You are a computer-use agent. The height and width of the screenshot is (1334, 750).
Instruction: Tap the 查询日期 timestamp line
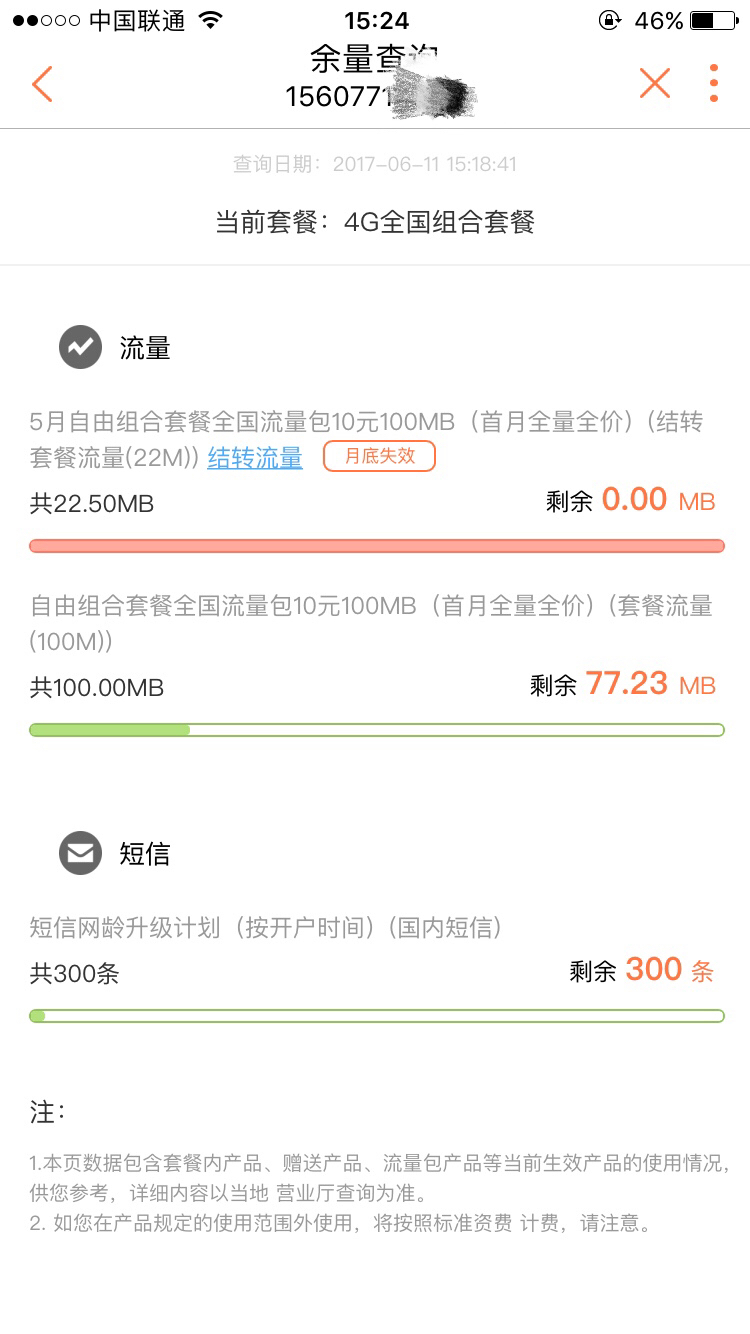(375, 164)
